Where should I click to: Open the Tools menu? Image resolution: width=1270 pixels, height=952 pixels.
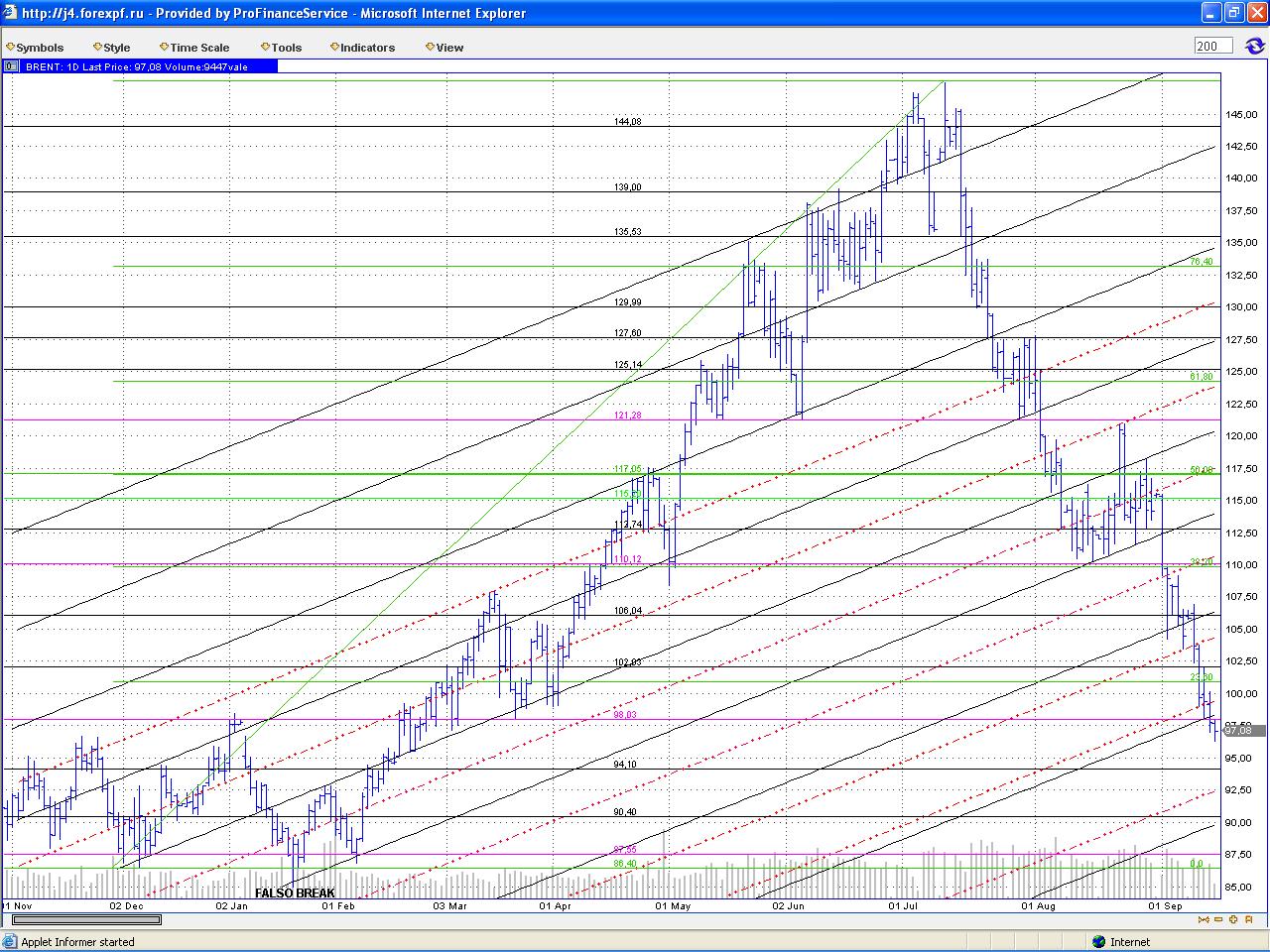(282, 47)
